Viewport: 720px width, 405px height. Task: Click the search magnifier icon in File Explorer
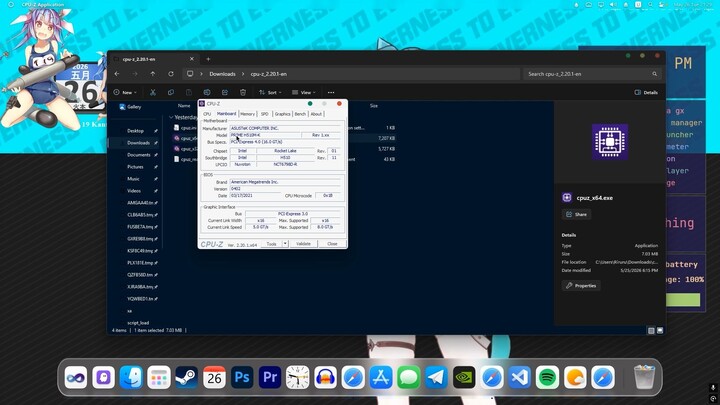pyautogui.click(x=655, y=74)
